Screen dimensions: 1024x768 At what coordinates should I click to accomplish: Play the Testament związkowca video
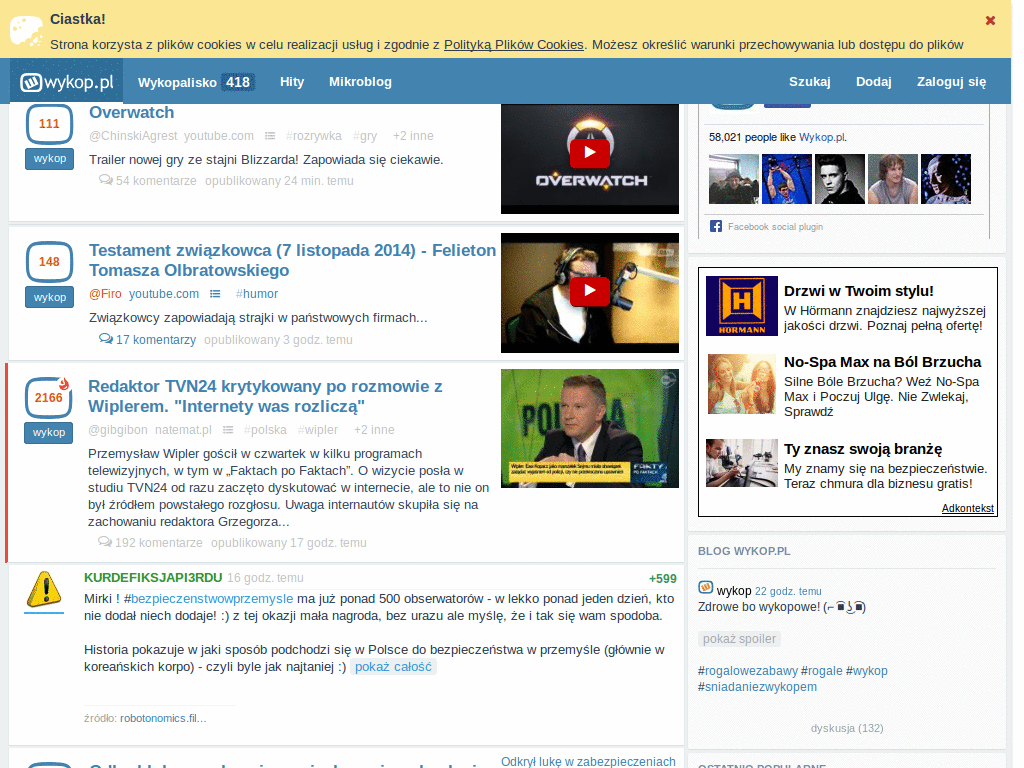click(x=590, y=291)
